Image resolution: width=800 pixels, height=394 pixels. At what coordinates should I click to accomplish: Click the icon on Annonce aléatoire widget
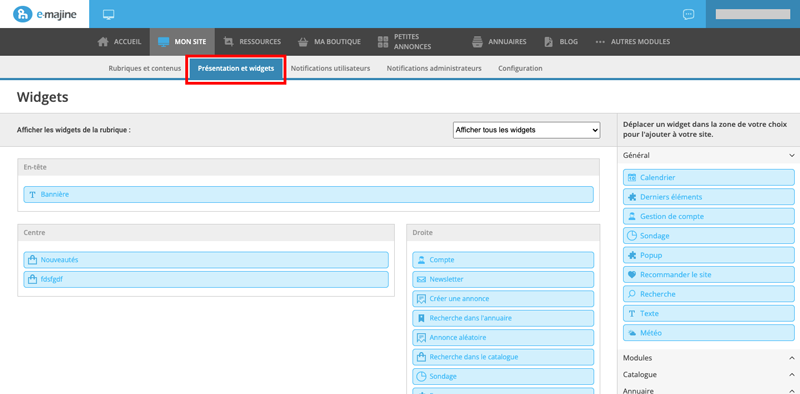421,337
